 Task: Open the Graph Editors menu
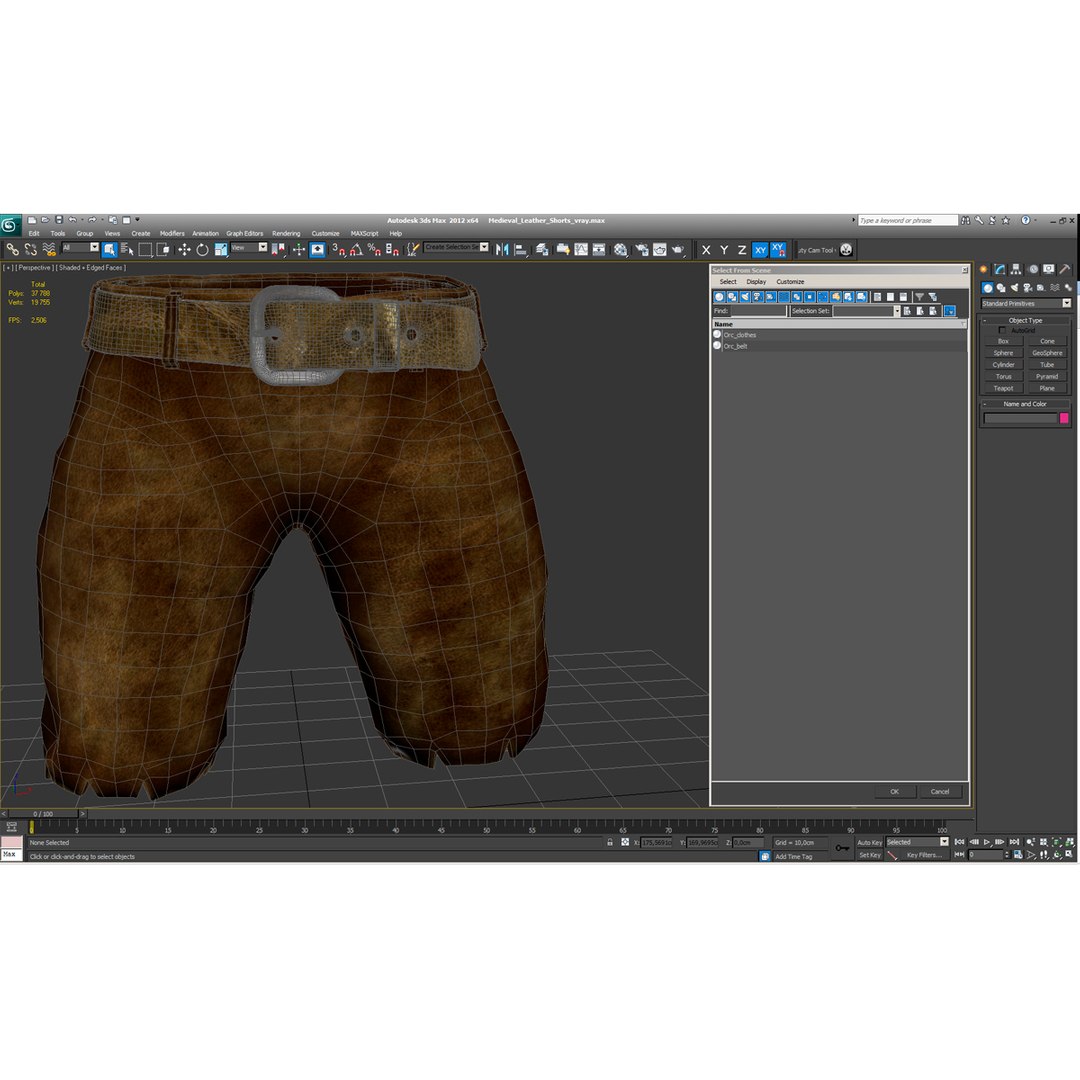pos(245,233)
